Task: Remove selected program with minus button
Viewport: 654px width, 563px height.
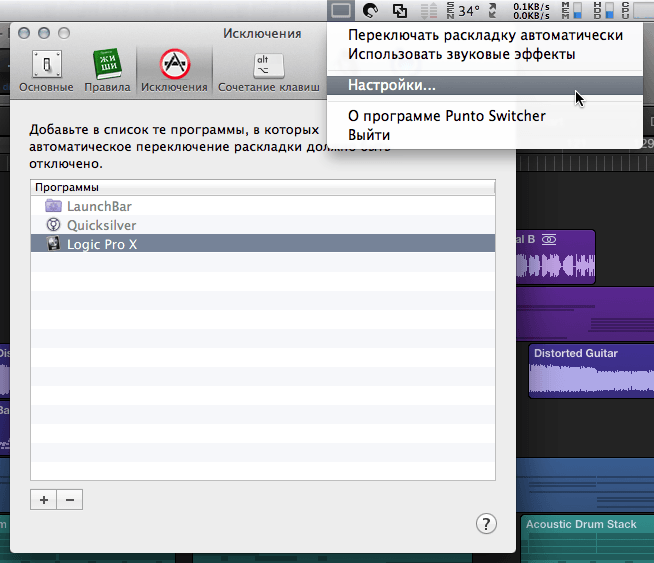Action: click(70, 500)
